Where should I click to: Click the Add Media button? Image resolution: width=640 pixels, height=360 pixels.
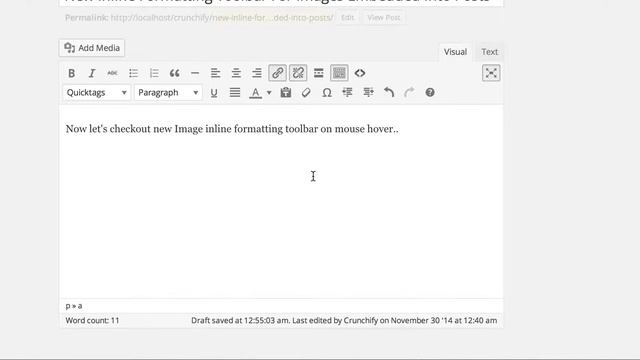[92, 48]
